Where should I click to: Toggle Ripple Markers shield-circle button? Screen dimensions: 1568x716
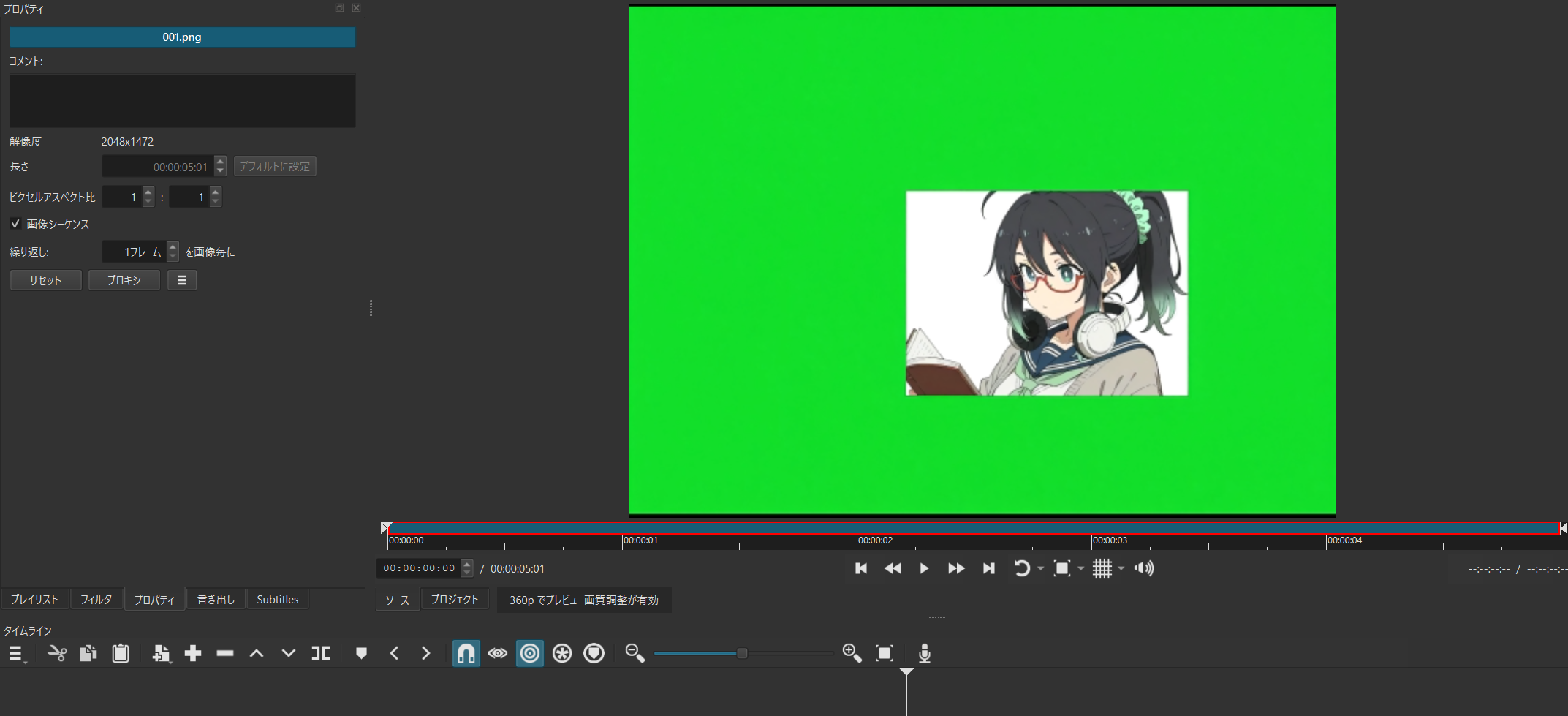click(x=594, y=653)
